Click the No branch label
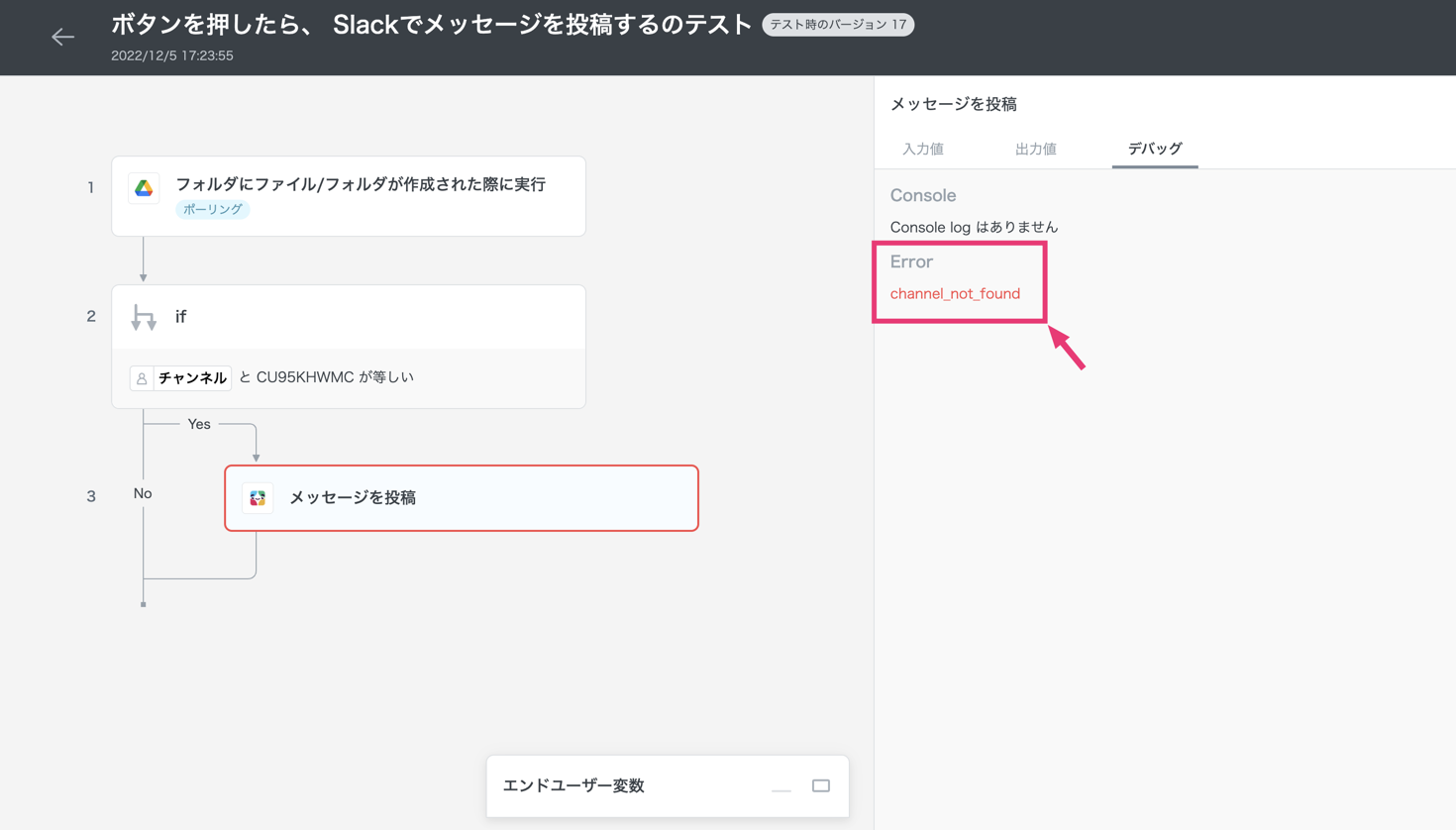This screenshot has width=1456, height=830. (143, 493)
